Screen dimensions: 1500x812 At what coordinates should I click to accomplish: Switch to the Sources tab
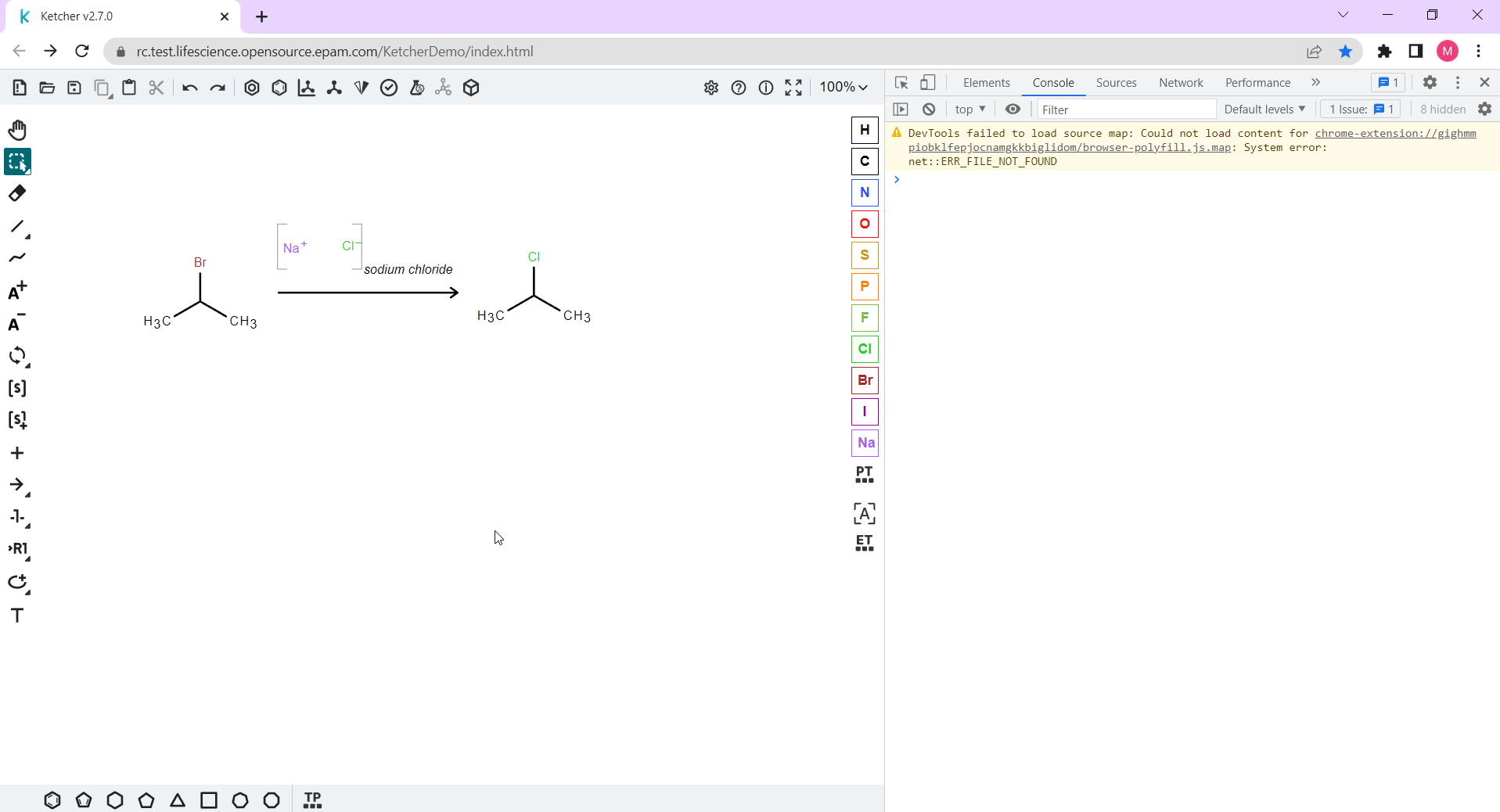point(1116,82)
